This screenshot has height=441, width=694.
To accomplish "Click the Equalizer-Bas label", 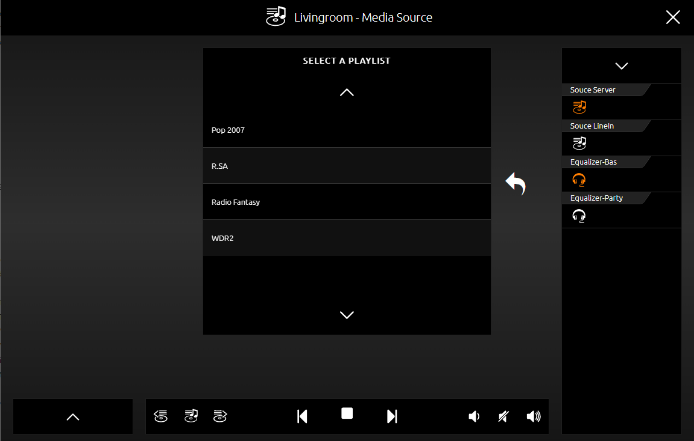I will pos(594,162).
